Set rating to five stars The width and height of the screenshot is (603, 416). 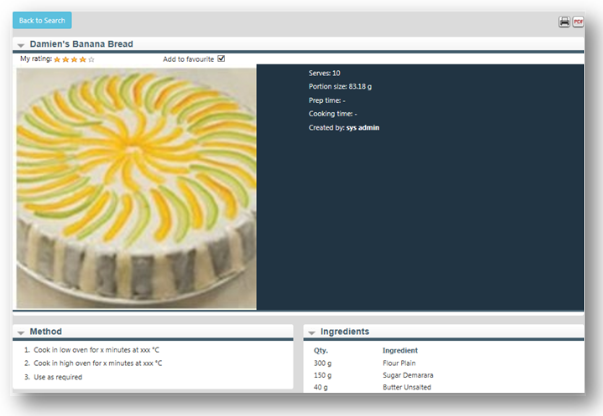coord(91,59)
